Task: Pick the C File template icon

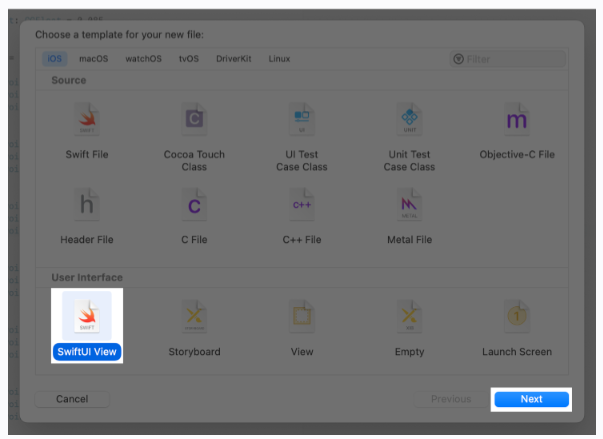Action: click(194, 204)
